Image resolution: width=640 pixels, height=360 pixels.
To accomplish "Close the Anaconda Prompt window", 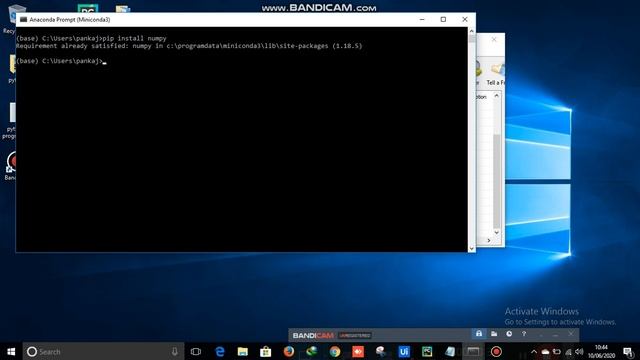I will (x=464, y=19).
